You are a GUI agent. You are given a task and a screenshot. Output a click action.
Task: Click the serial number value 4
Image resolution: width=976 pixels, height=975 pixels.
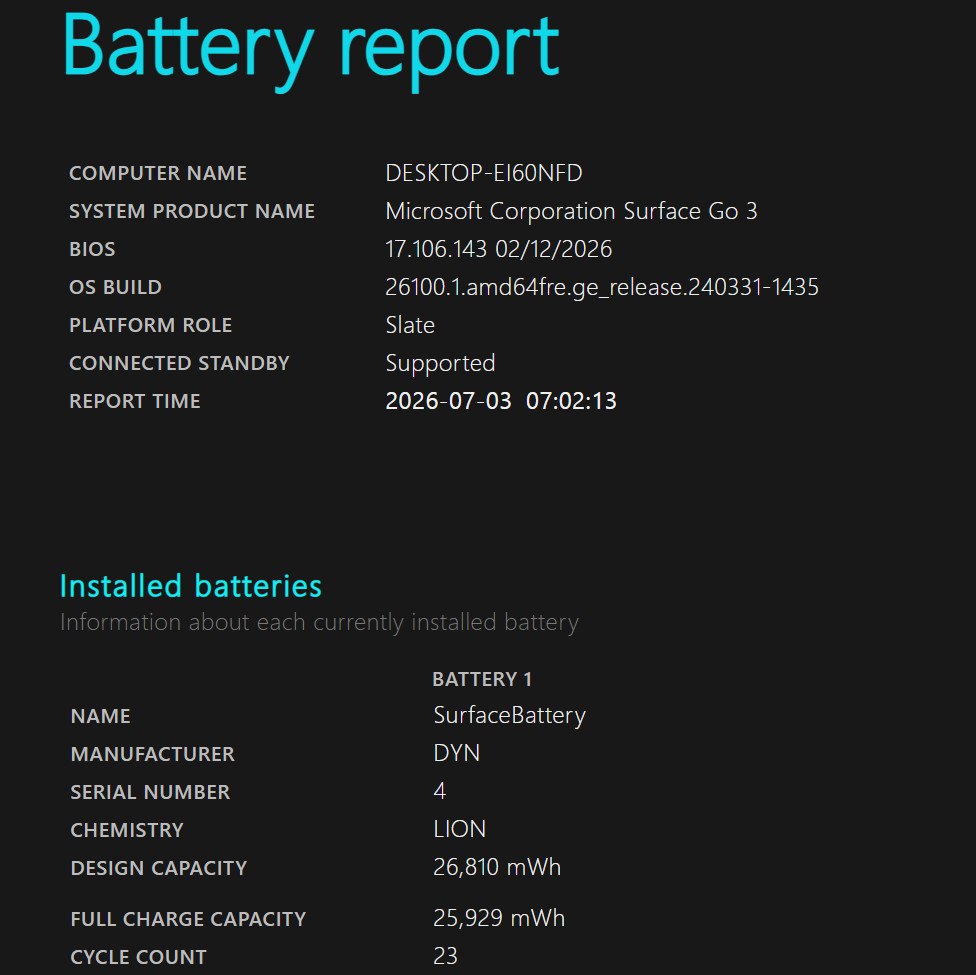(439, 791)
